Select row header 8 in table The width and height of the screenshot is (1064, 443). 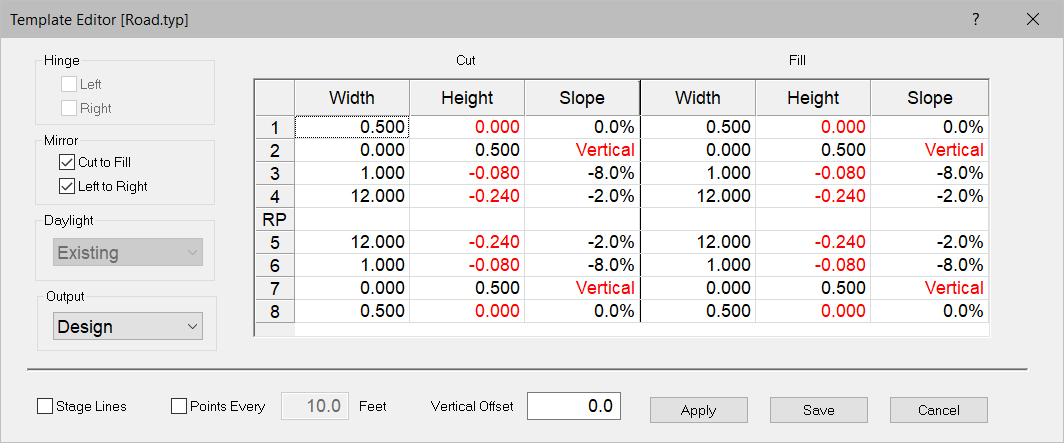click(x=274, y=311)
